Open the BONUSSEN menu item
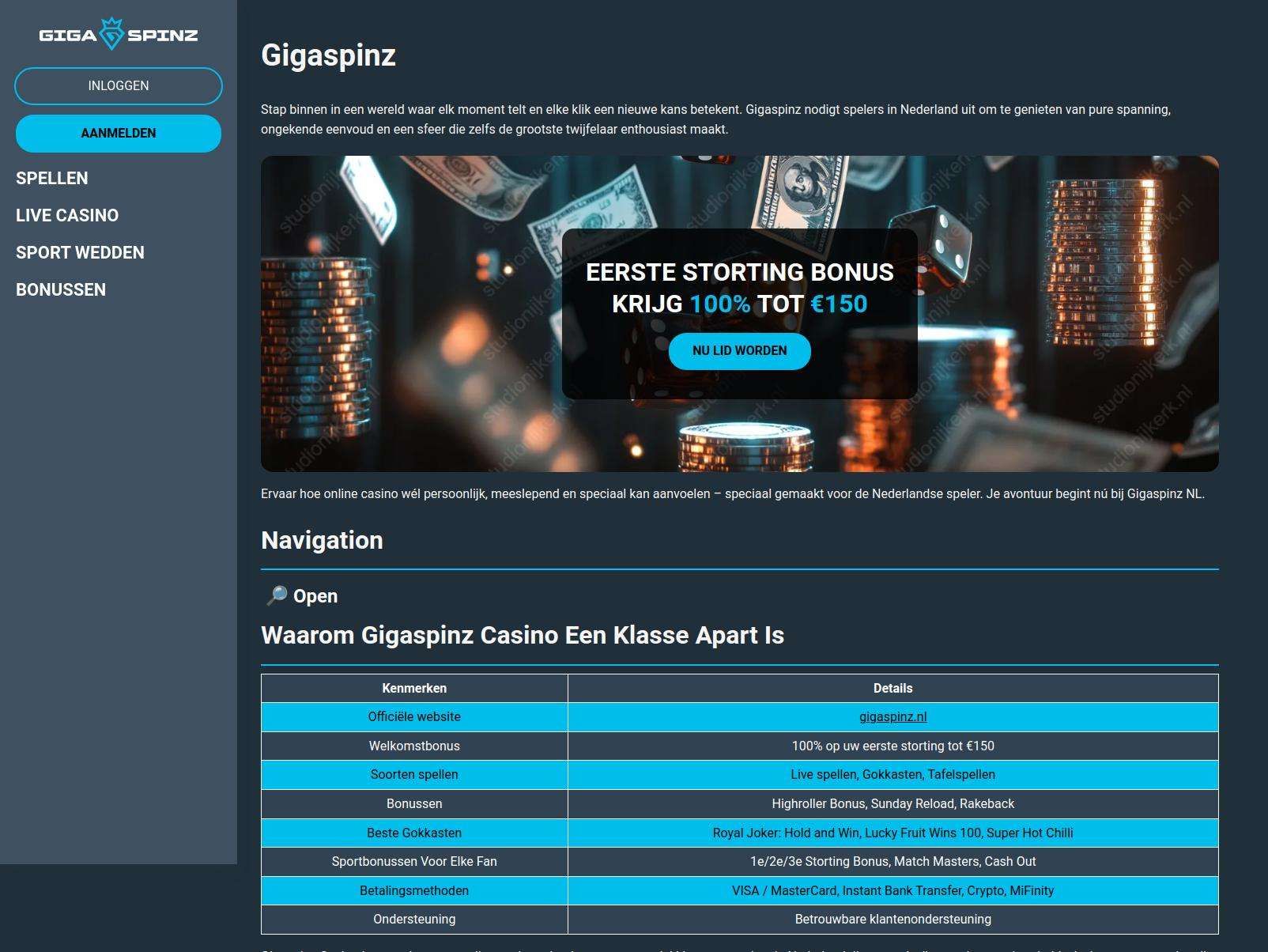Viewport: 1268px width, 952px height. coord(61,289)
